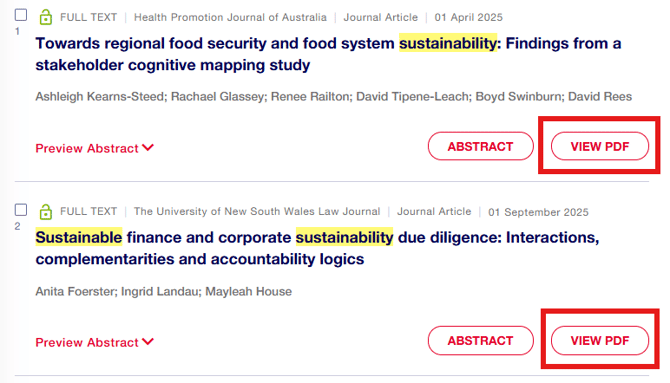Image resolution: width=670 pixels, height=383 pixels.
Task: Click the green open-access lock icon on result 1
Action: [x=45, y=17]
